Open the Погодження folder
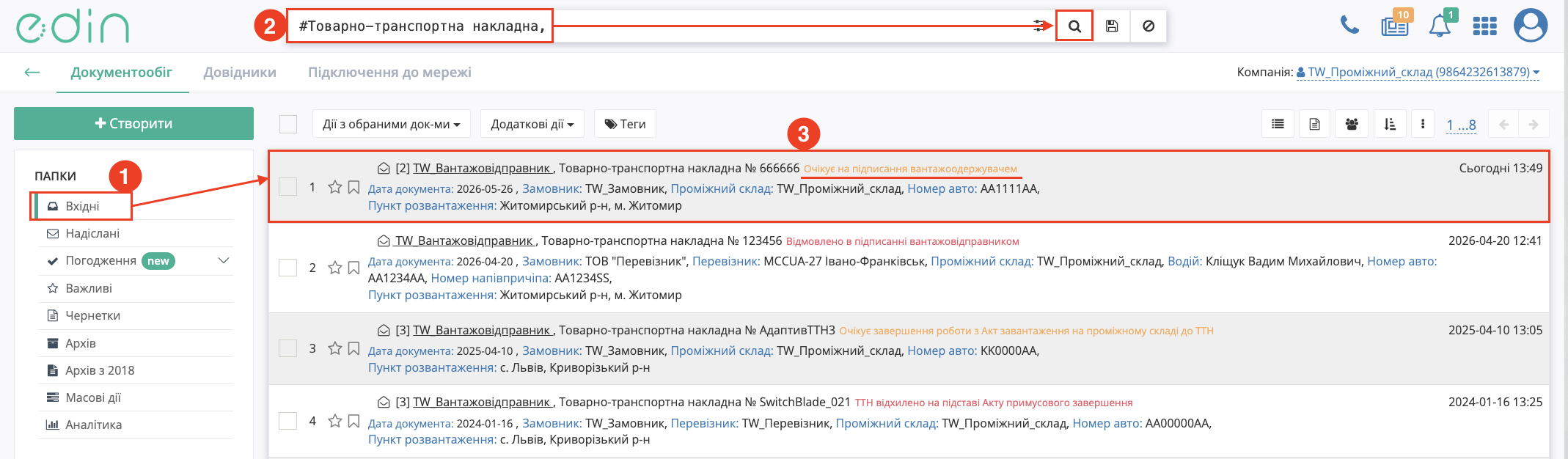Screen dimensions: 1568x459 tap(100, 261)
